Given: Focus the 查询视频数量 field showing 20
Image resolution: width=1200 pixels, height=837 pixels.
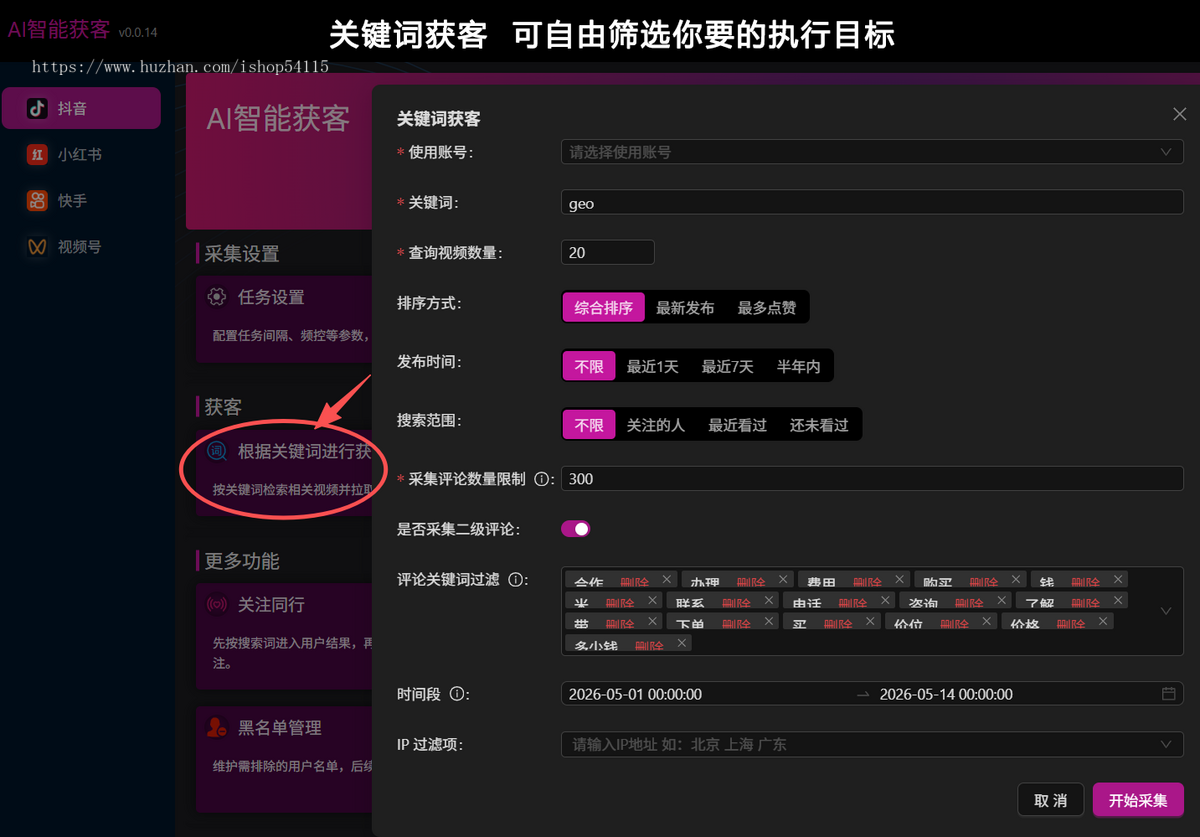Looking at the screenshot, I should (608, 252).
